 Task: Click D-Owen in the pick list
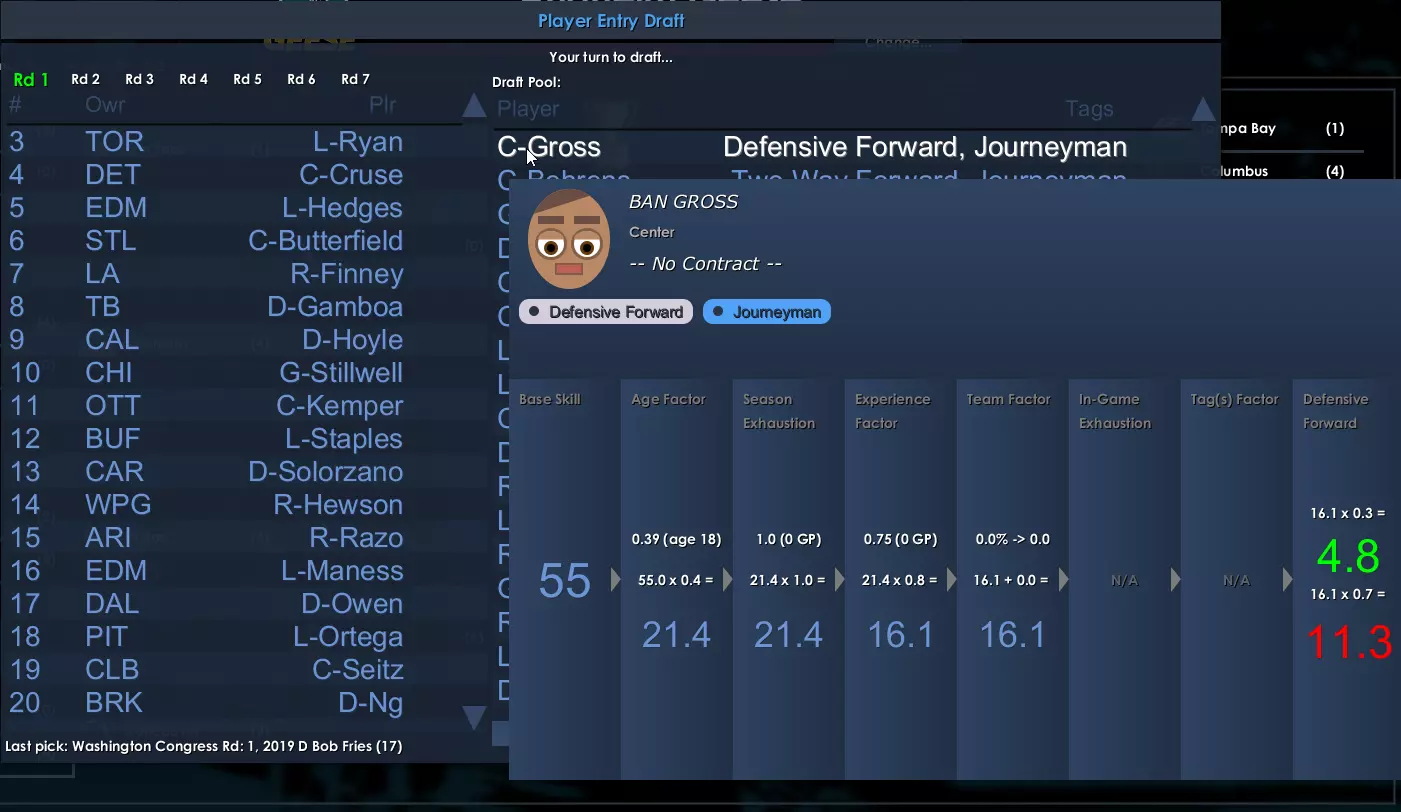pos(352,604)
